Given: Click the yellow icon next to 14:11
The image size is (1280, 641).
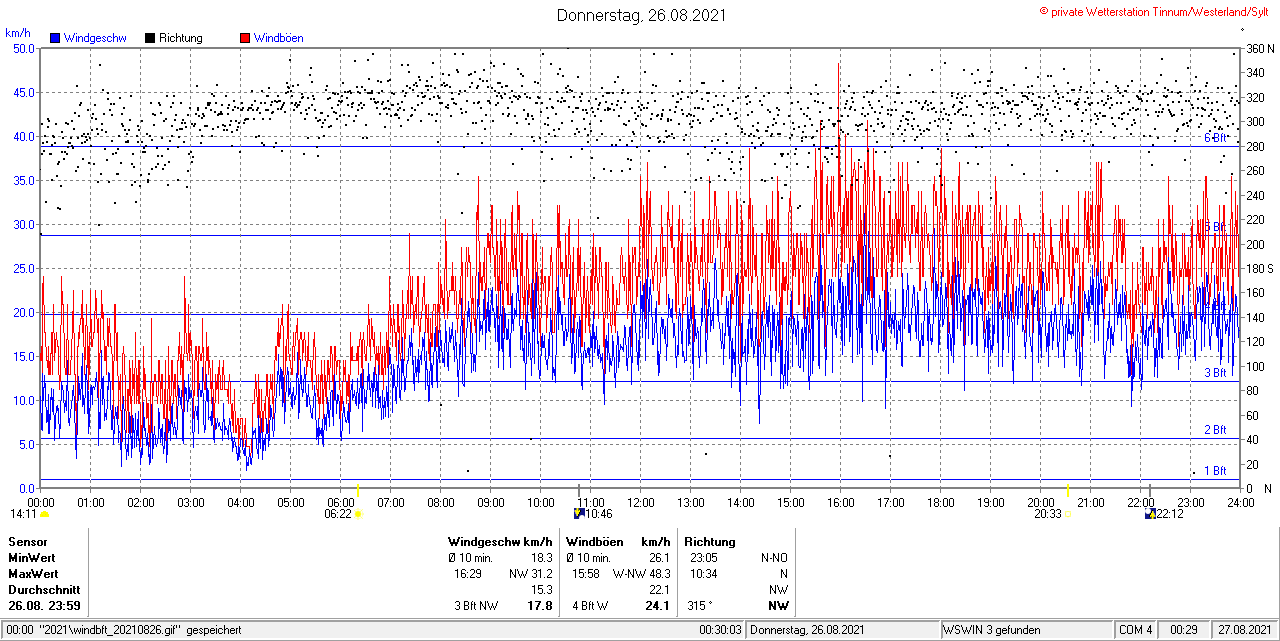Looking at the screenshot, I should [44, 514].
